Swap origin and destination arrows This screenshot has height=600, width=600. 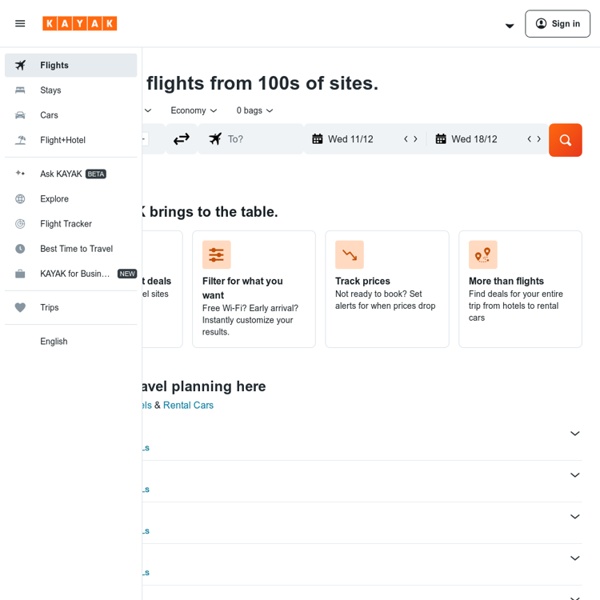click(181, 139)
